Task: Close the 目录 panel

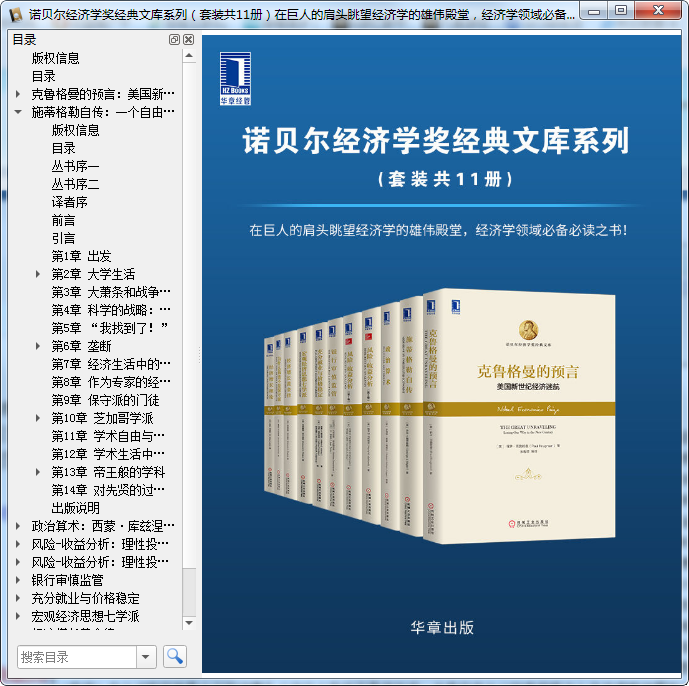Action: click(x=189, y=40)
